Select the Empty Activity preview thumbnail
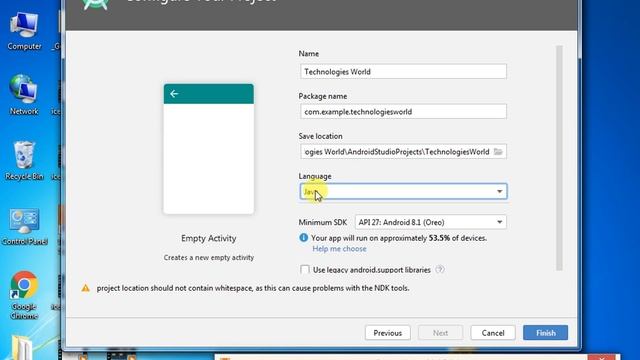The width and height of the screenshot is (640, 360). [209, 149]
